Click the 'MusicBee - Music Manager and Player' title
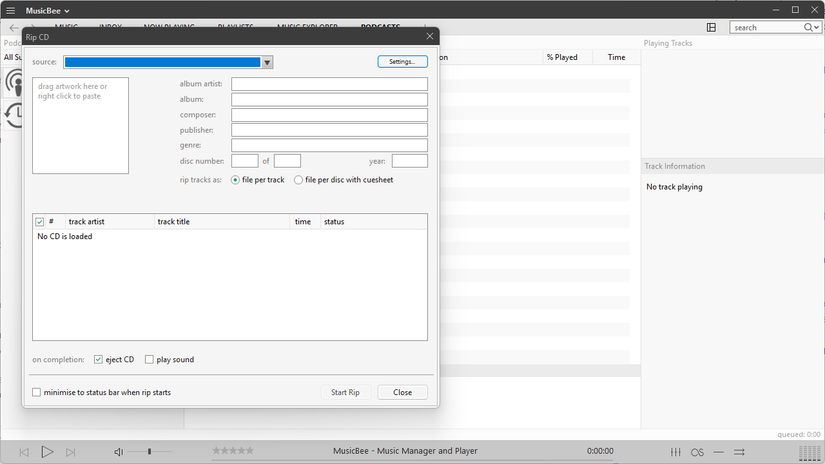The height and width of the screenshot is (464, 825). click(x=405, y=451)
